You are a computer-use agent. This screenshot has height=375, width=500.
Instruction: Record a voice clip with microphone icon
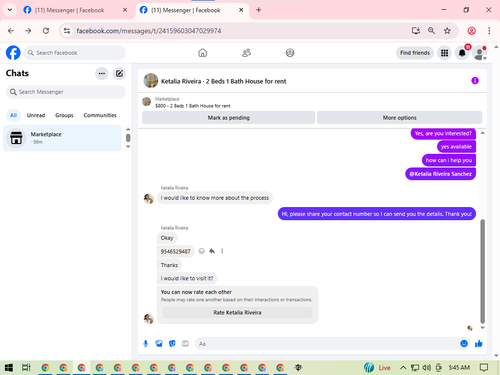(146, 343)
